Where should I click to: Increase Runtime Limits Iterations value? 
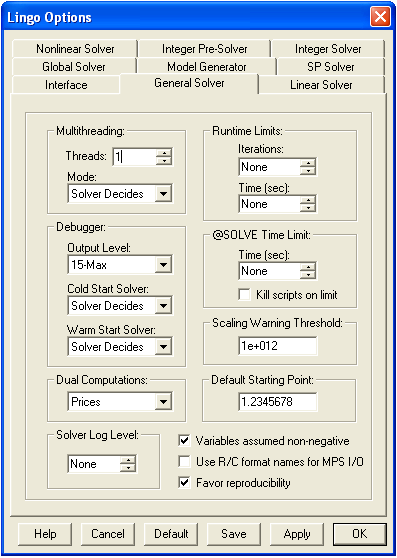click(308, 163)
